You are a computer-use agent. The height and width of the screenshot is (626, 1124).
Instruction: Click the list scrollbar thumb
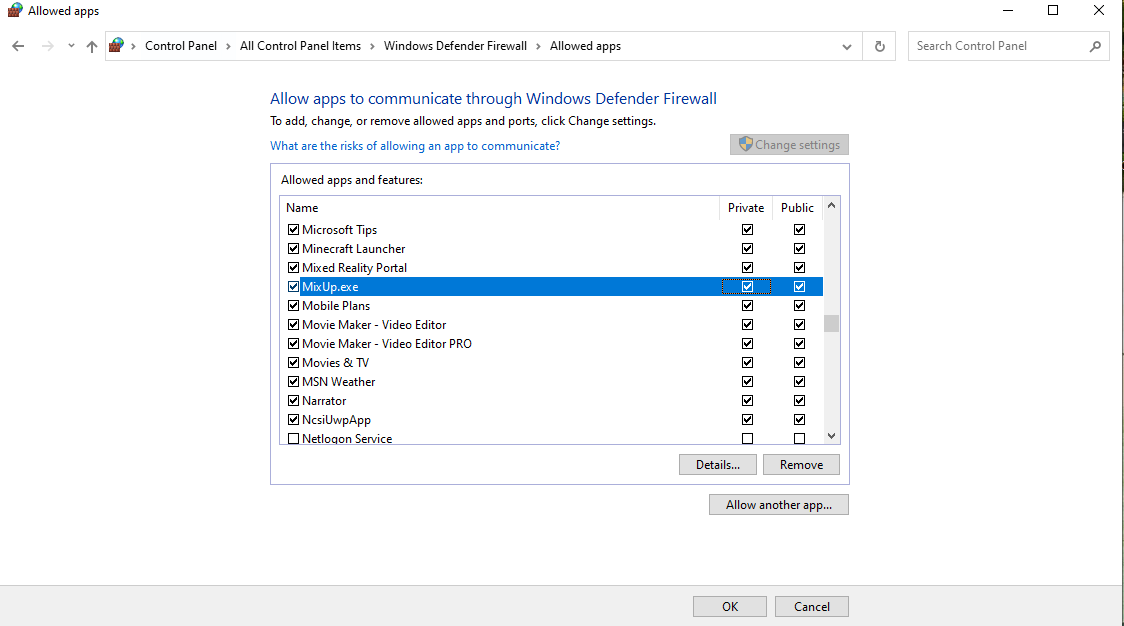click(832, 323)
